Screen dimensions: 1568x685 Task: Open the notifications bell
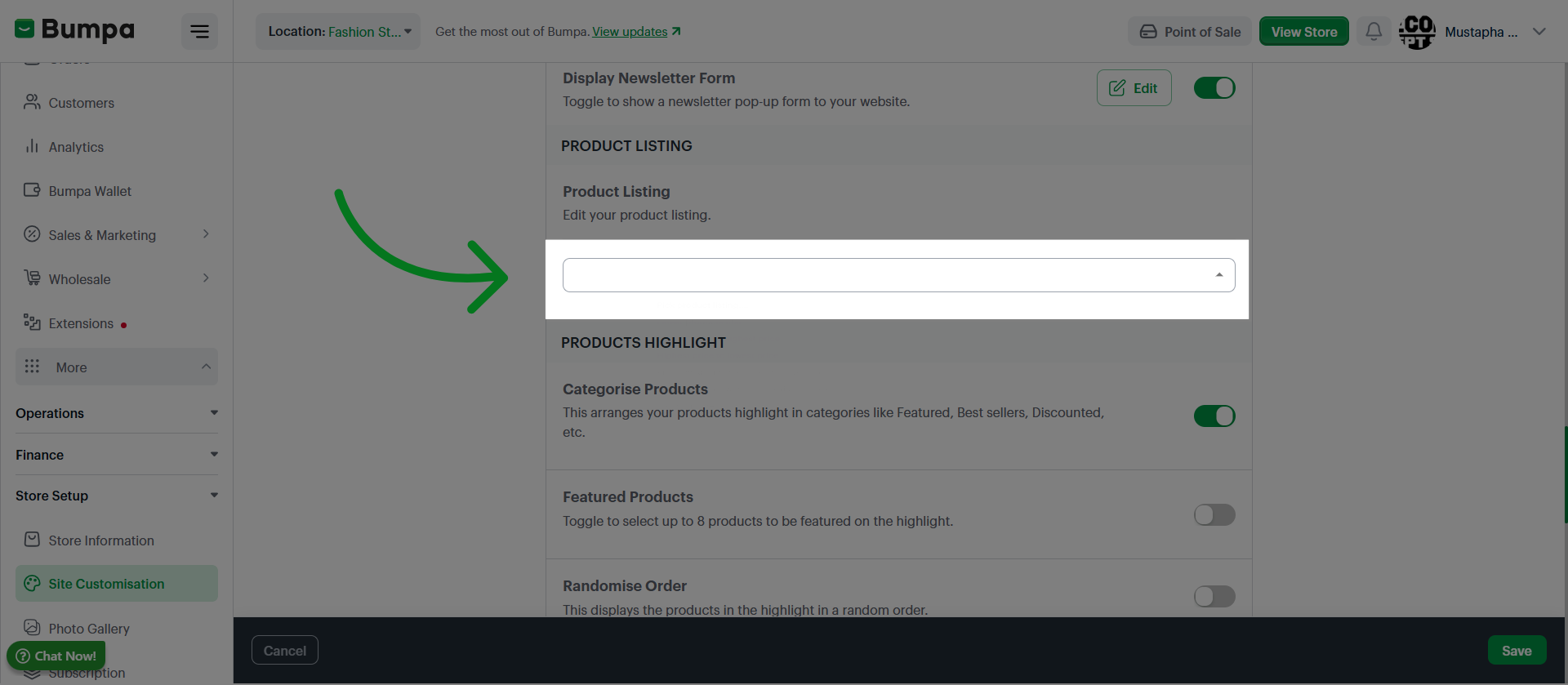pos(1374,31)
